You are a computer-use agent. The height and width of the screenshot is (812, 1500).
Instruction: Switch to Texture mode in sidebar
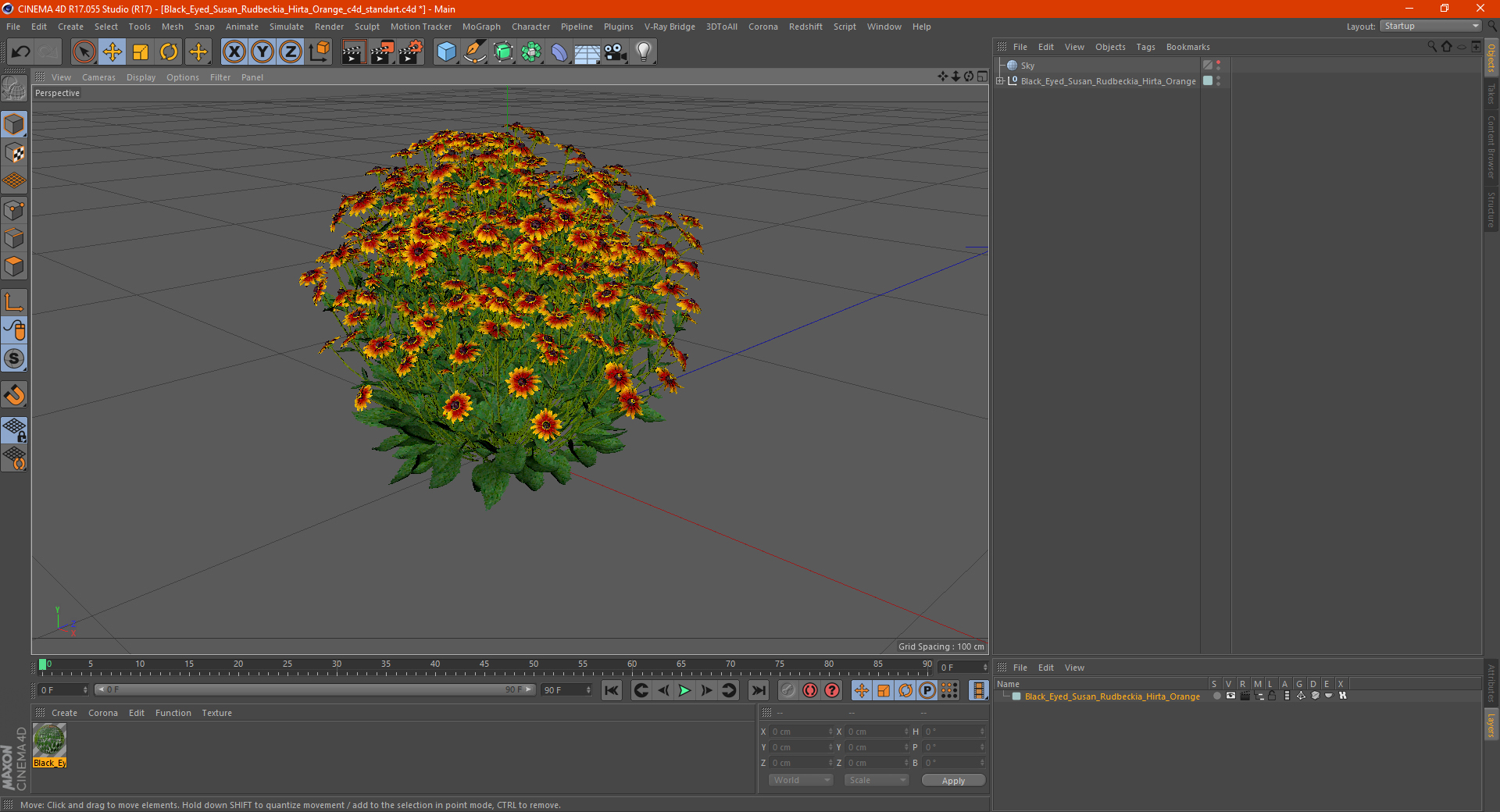click(x=14, y=153)
